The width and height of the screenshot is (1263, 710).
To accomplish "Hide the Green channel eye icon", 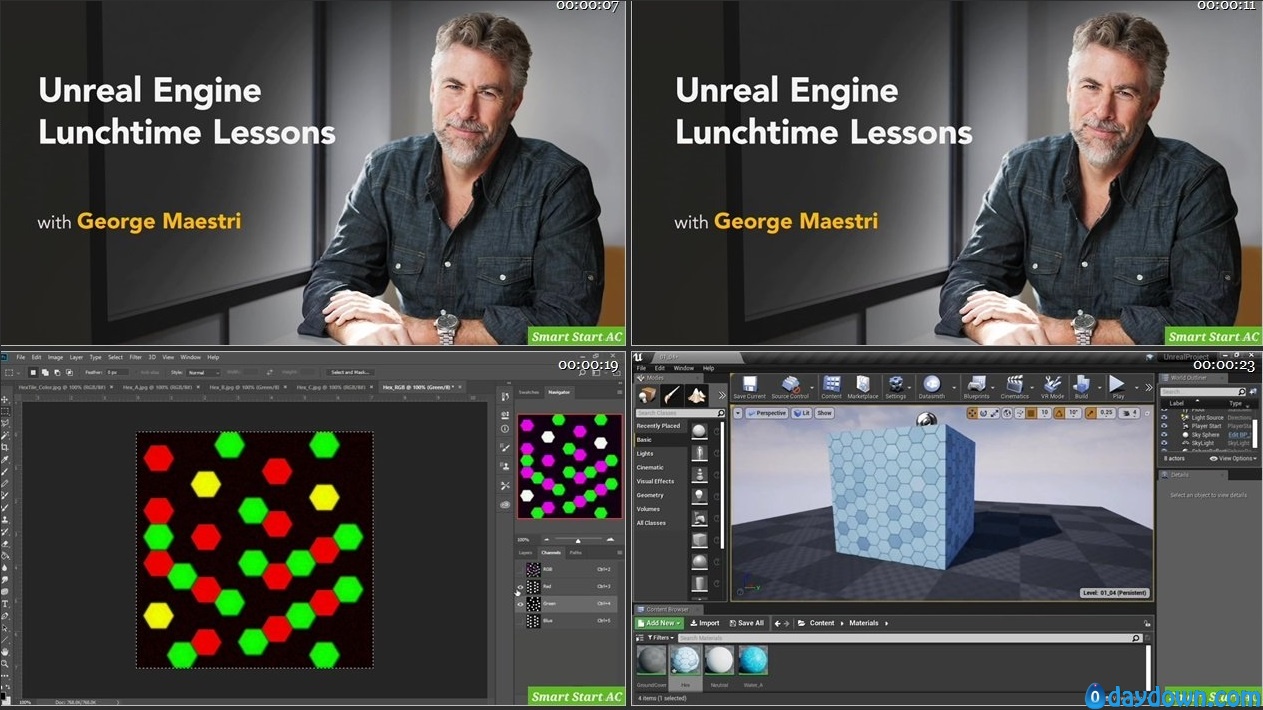I will coord(520,604).
